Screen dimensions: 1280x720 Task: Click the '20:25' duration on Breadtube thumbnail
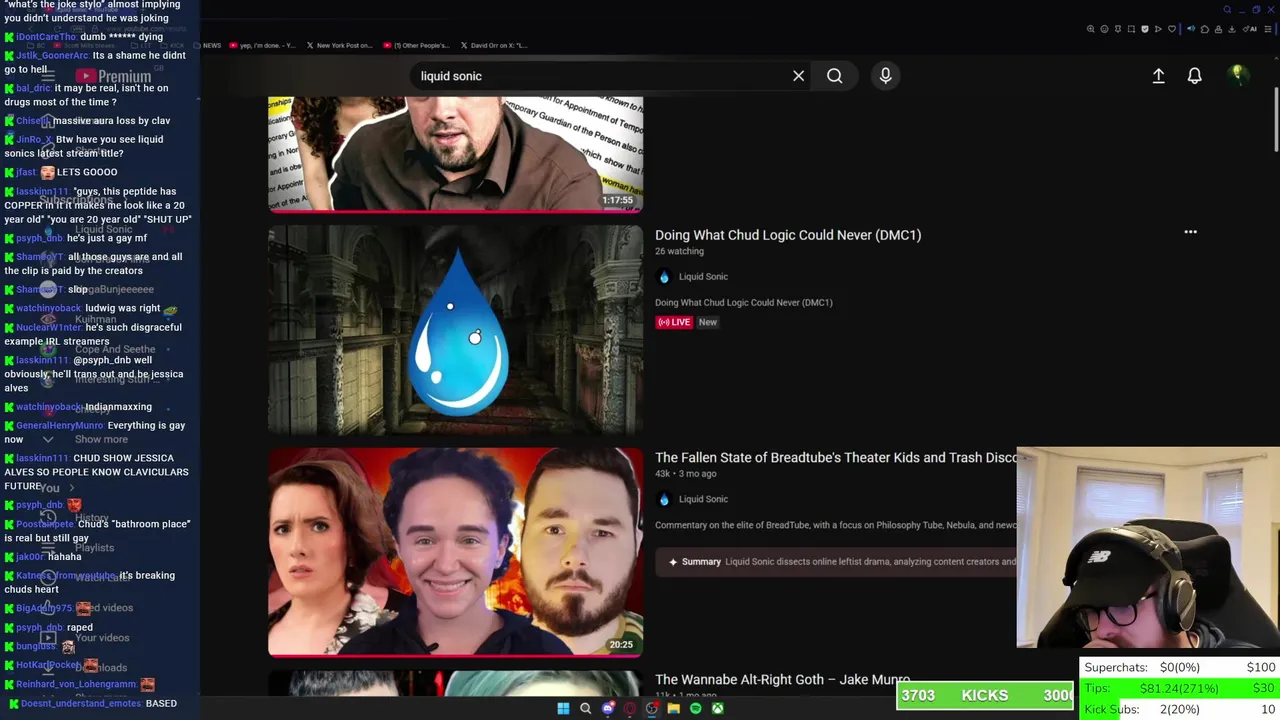pyautogui.click(x=621, y=645)
